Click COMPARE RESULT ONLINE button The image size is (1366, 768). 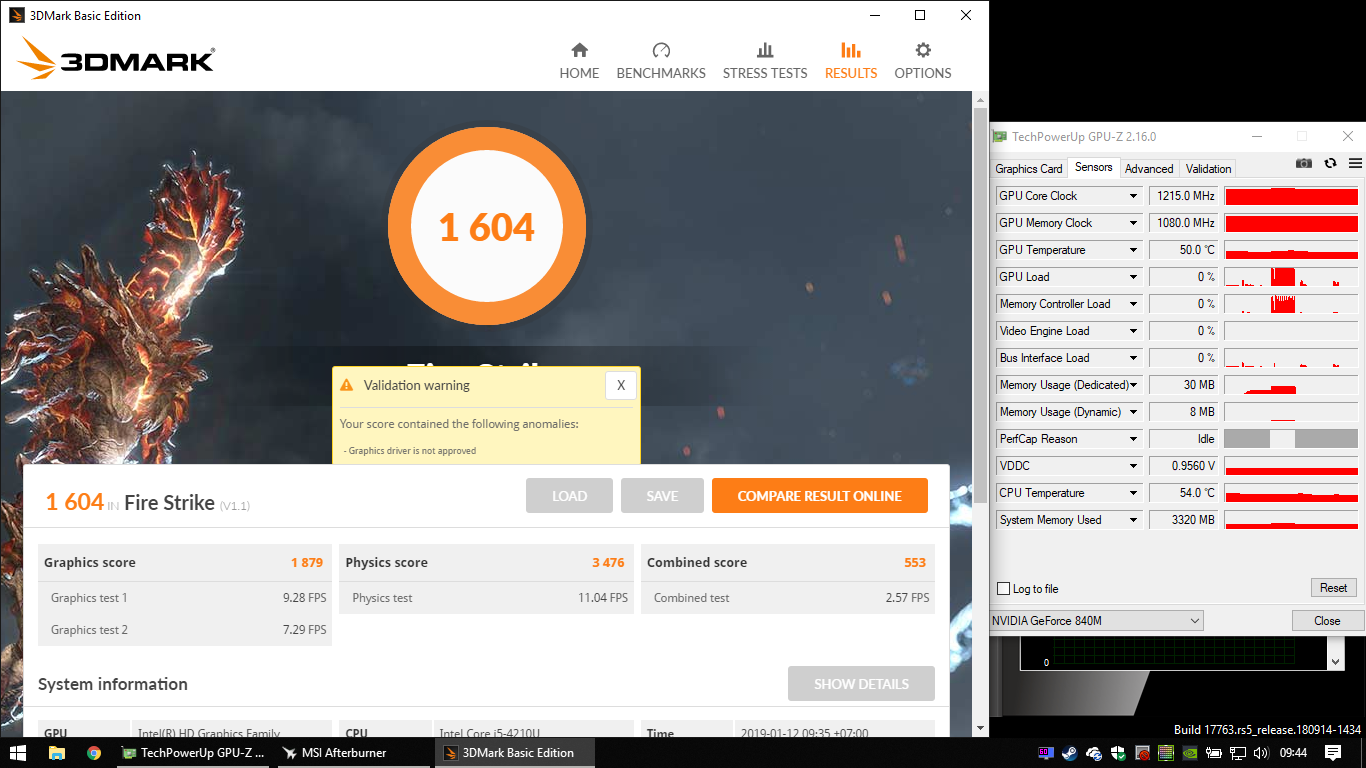(820, 496)
